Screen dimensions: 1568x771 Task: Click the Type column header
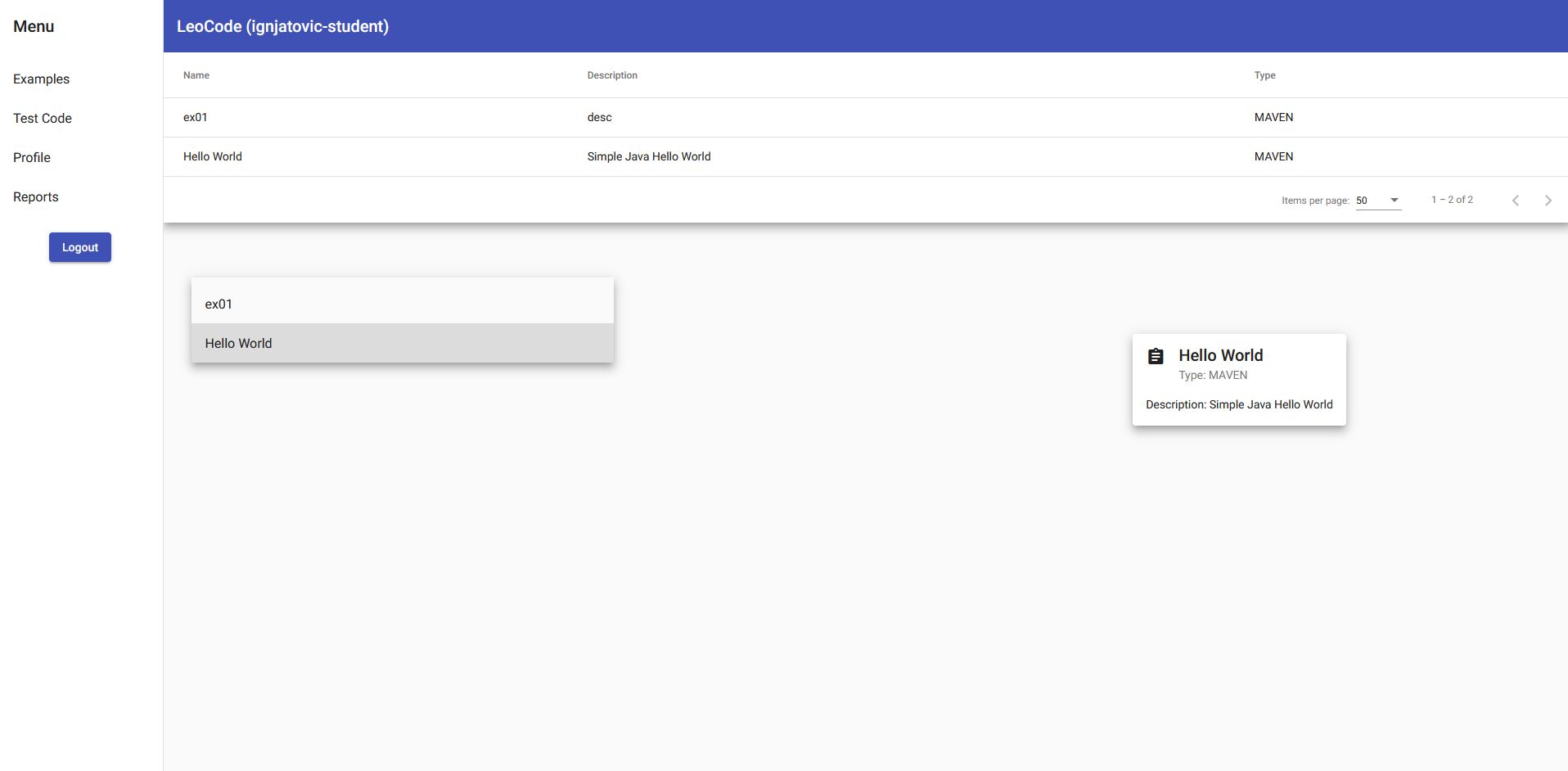[x=1265, y=75]
